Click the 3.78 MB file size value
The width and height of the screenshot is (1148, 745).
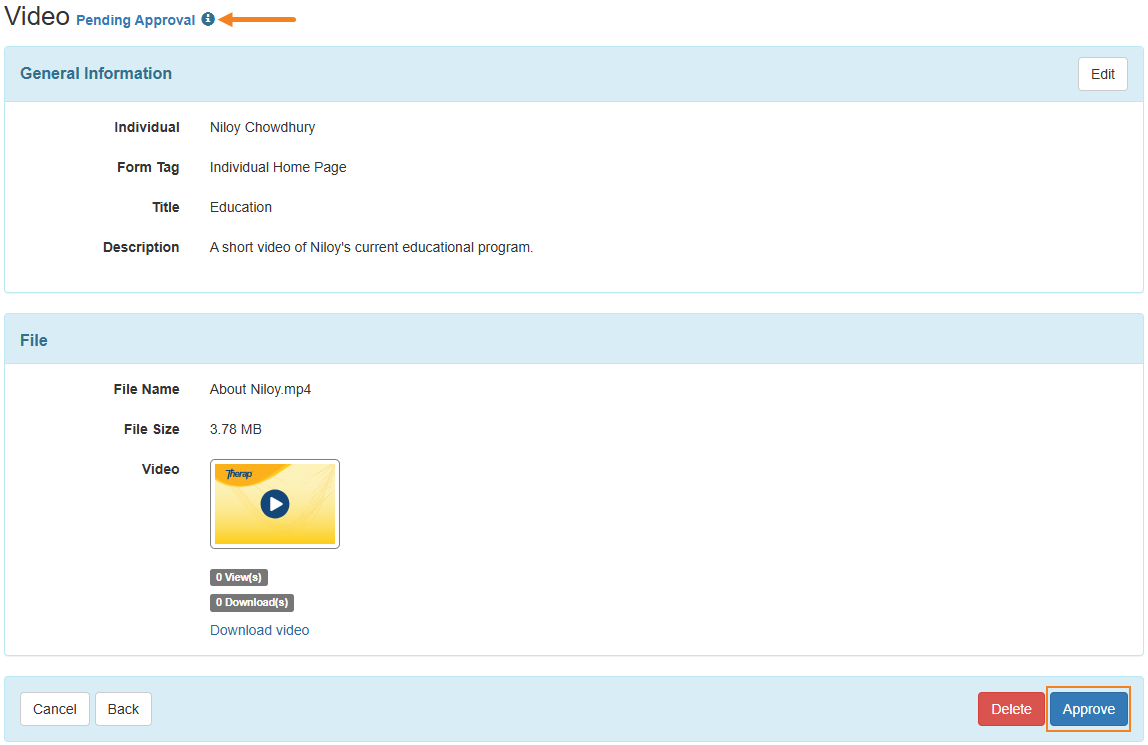point(236,429)
